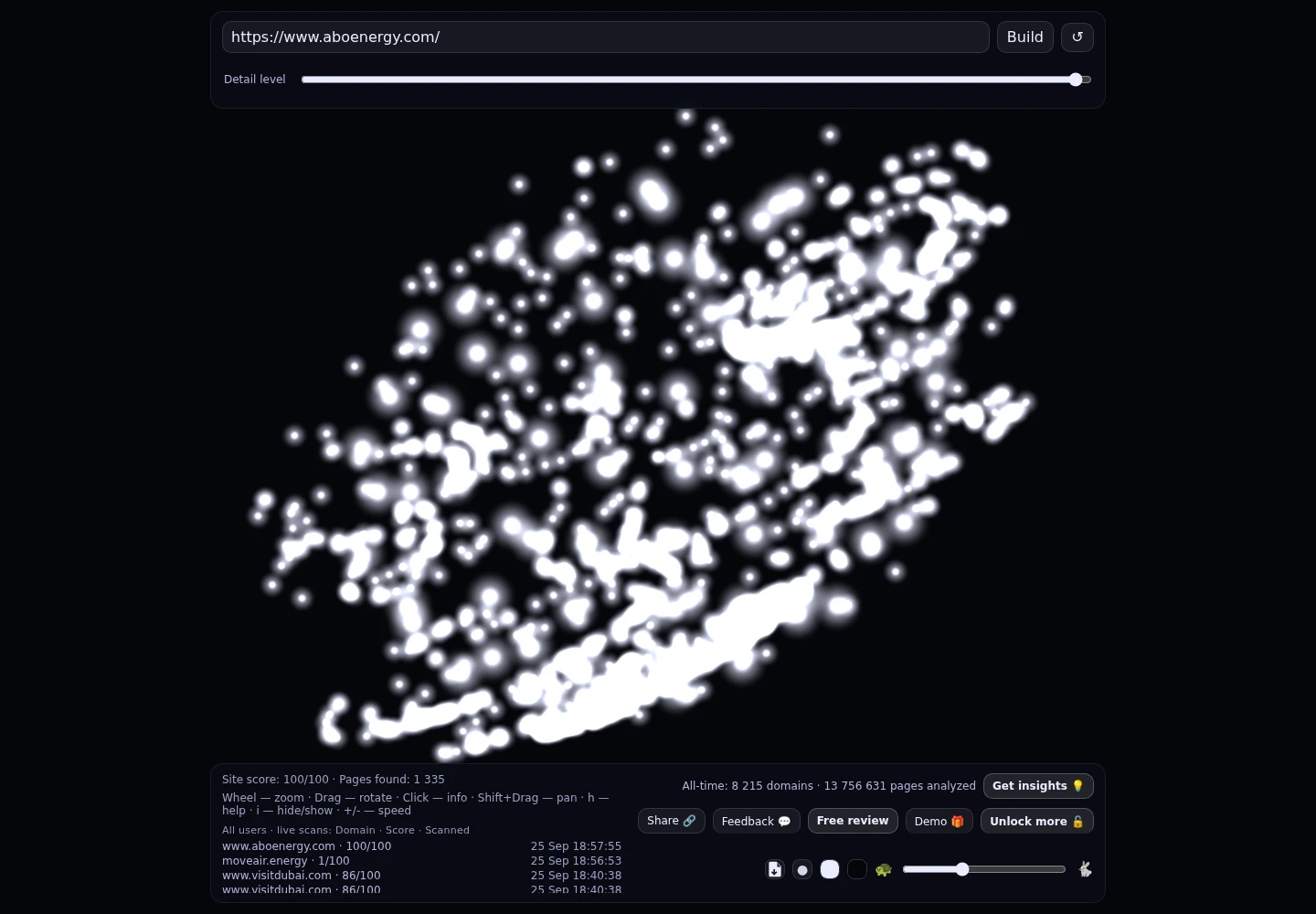Click the timestamp 25 Sep 18:56:53
Screen dimensions: 1316x914
tap(576, 861)
